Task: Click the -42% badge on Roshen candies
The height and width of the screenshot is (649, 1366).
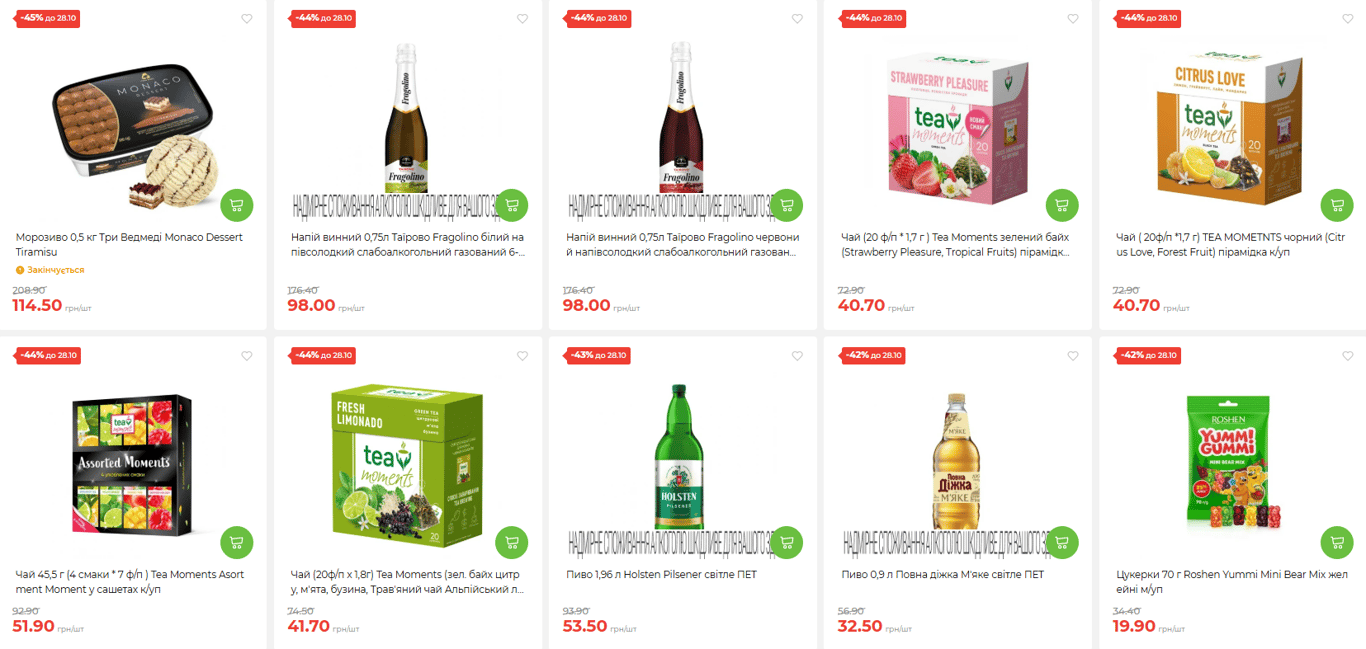Action: [1149, 355]
